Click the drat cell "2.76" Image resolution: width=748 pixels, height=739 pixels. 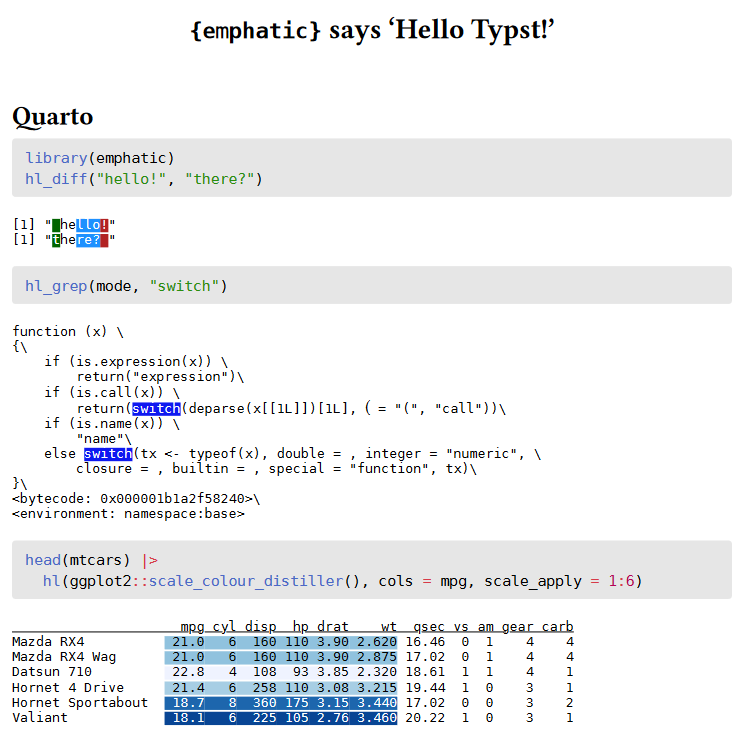pyautogui.click(x=332, y=718)
